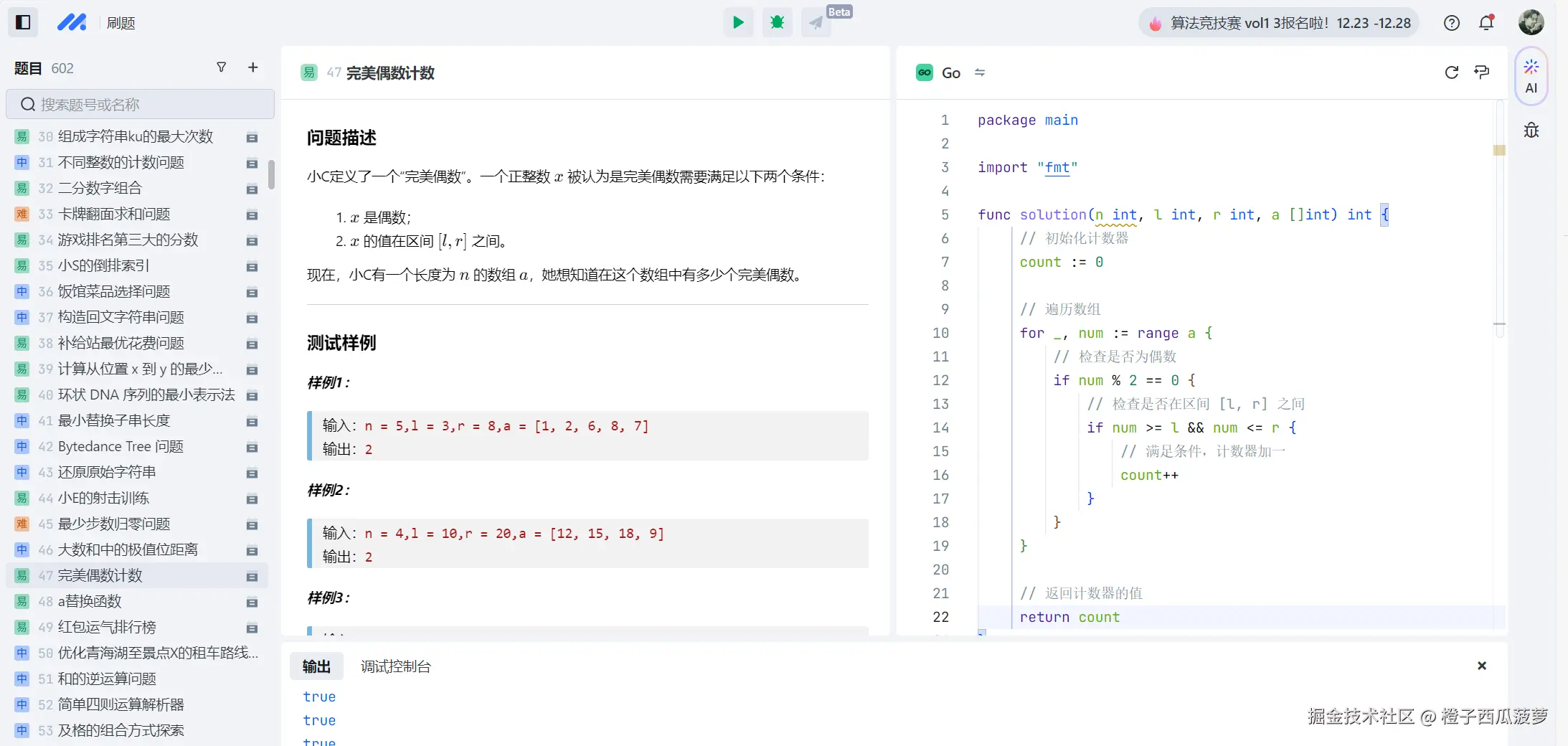Switch programming language from Go

[951, 72]
